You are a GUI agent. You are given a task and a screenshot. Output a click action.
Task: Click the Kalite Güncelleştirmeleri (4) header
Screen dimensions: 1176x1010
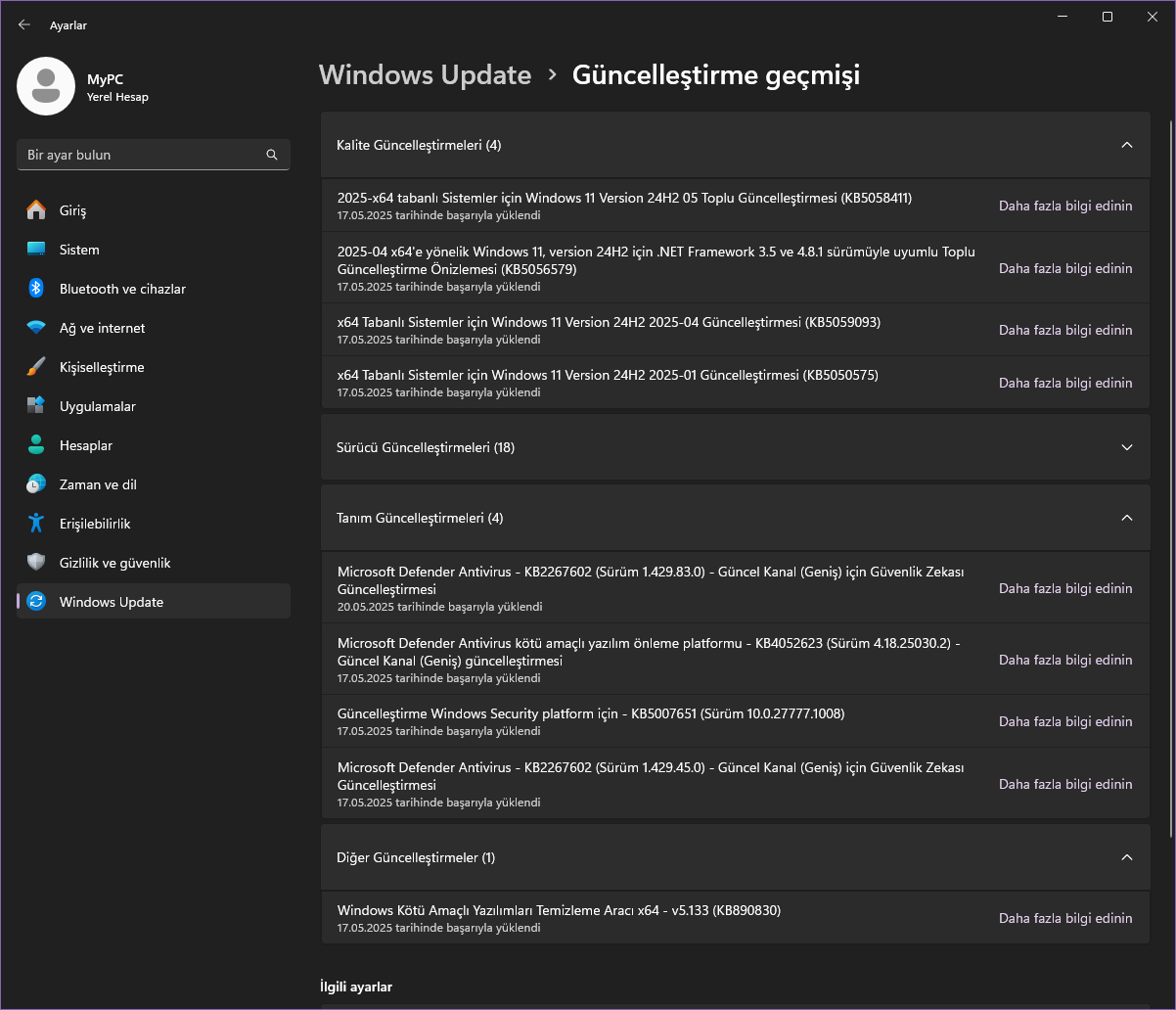[x=736, y=145]
